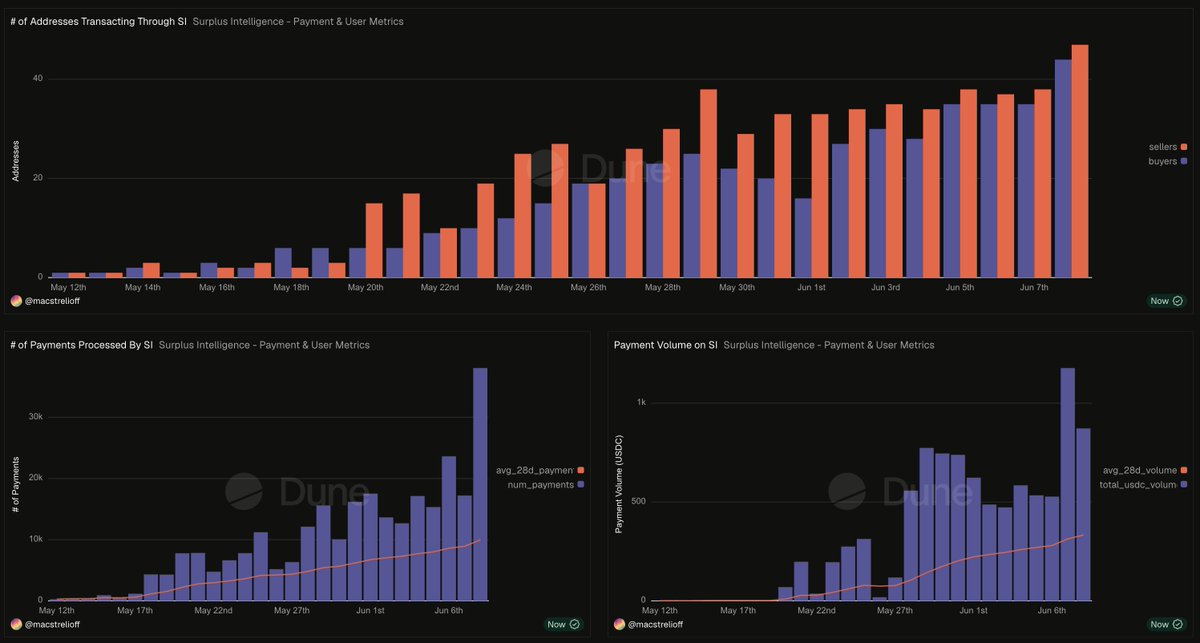
Task: Click the 'May 17th' label on the Payments Processed axis
Action: click(135, 610)
